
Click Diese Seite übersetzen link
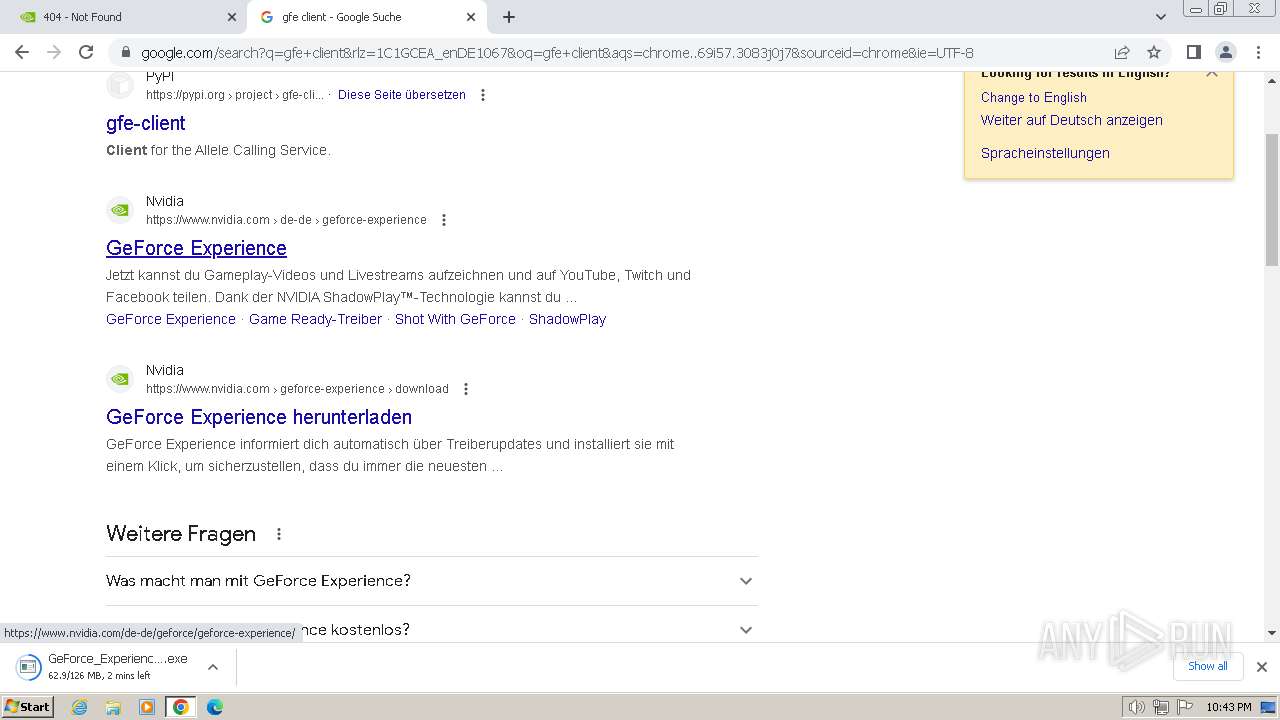coord(402,95)
